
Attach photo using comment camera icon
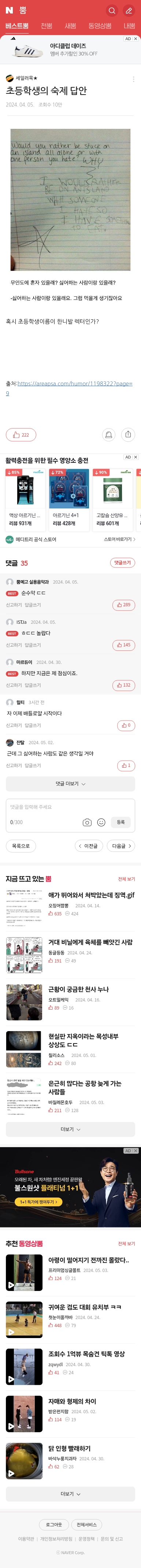(x=87, y=822)
